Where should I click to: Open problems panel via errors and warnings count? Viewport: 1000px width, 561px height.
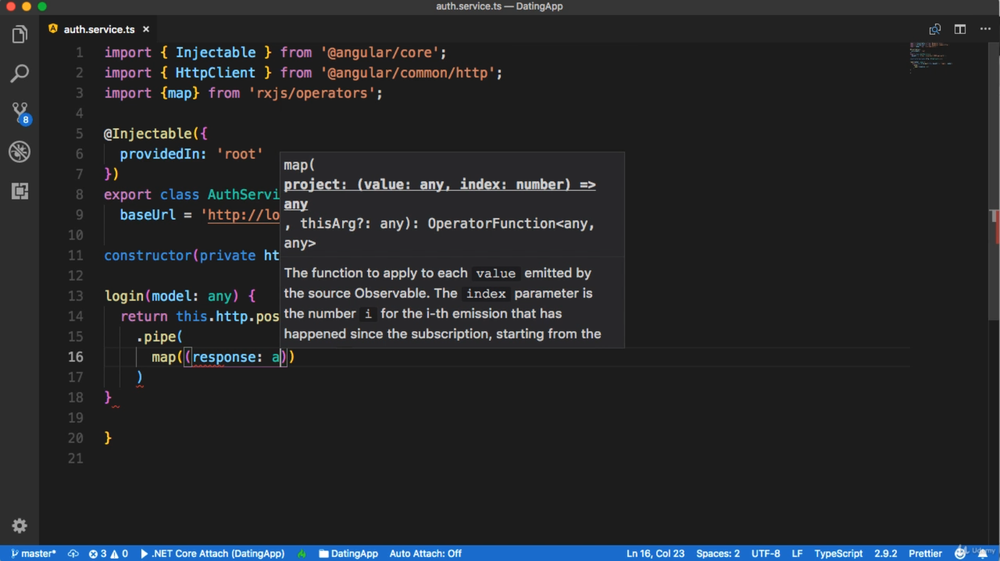(108, 553)
